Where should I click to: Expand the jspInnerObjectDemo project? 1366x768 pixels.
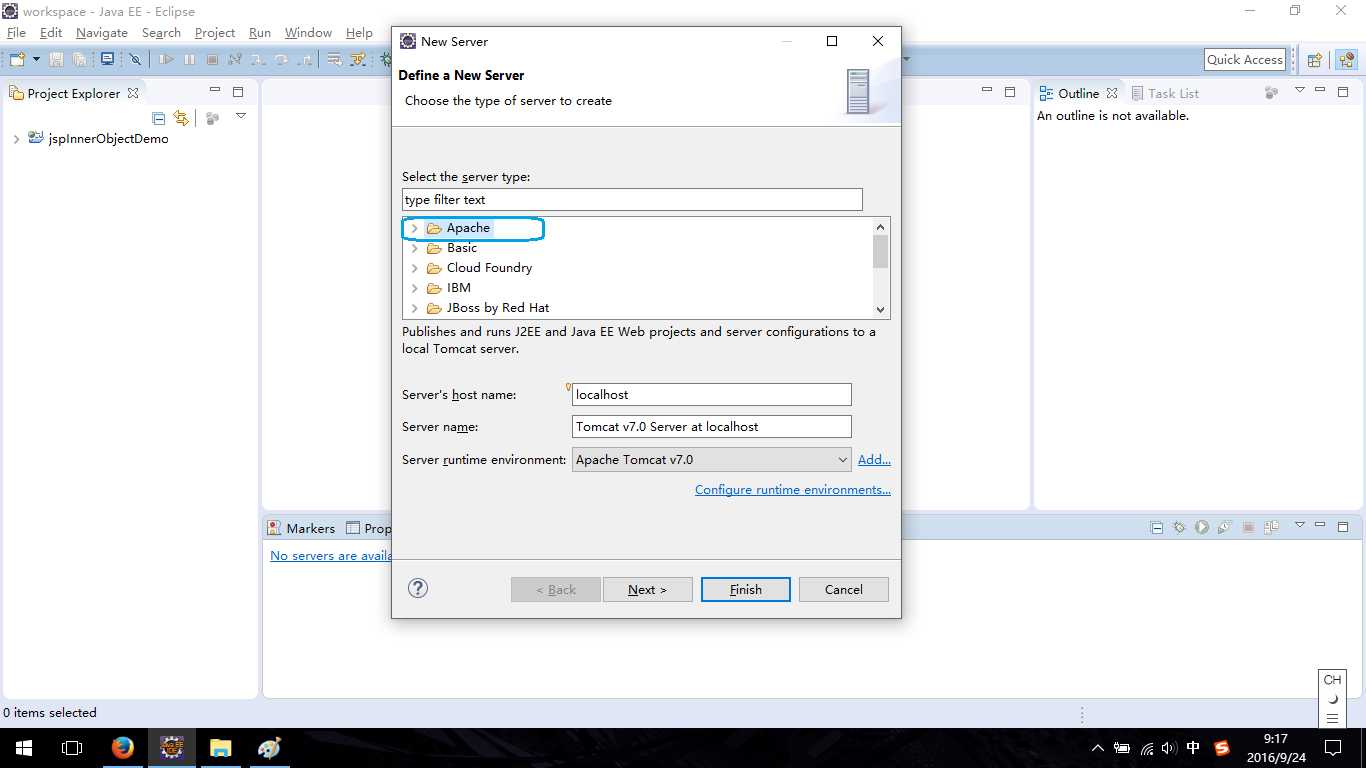[16, 139]
